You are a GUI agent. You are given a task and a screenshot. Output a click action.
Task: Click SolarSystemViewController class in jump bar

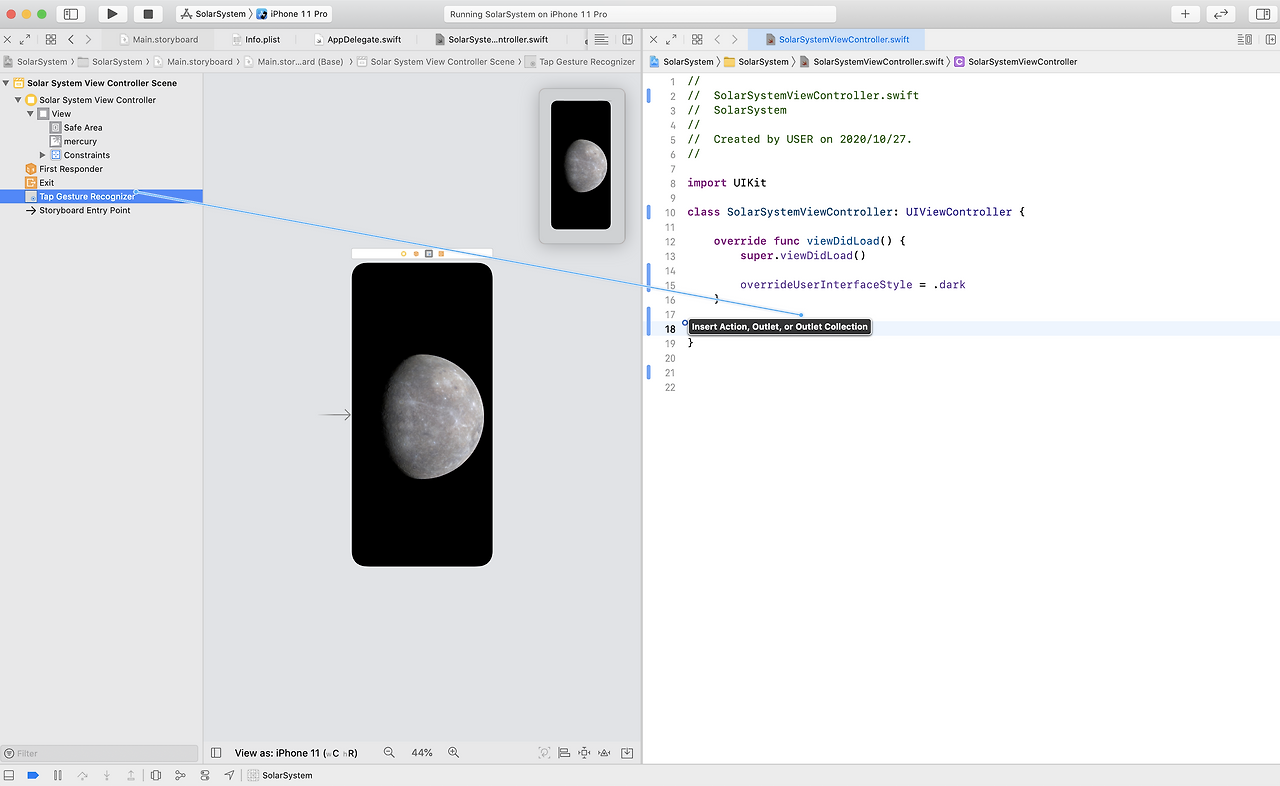(1016, 62)
